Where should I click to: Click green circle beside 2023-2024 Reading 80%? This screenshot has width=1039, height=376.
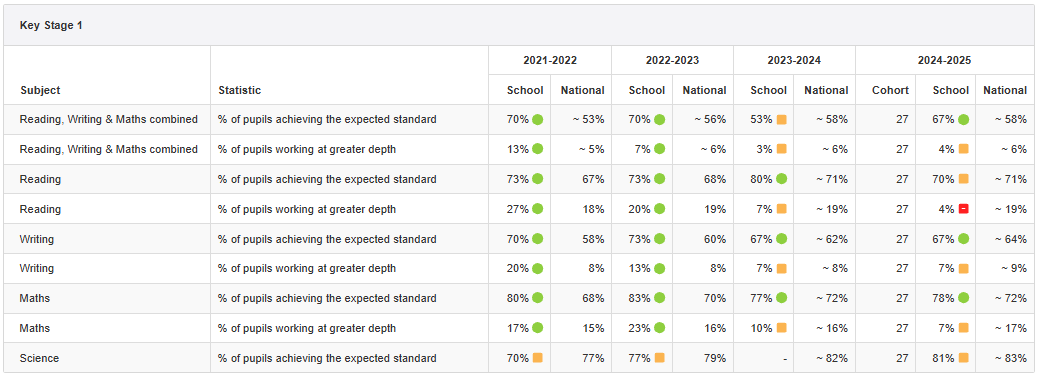pyautogui.click(x=781, y=179)
